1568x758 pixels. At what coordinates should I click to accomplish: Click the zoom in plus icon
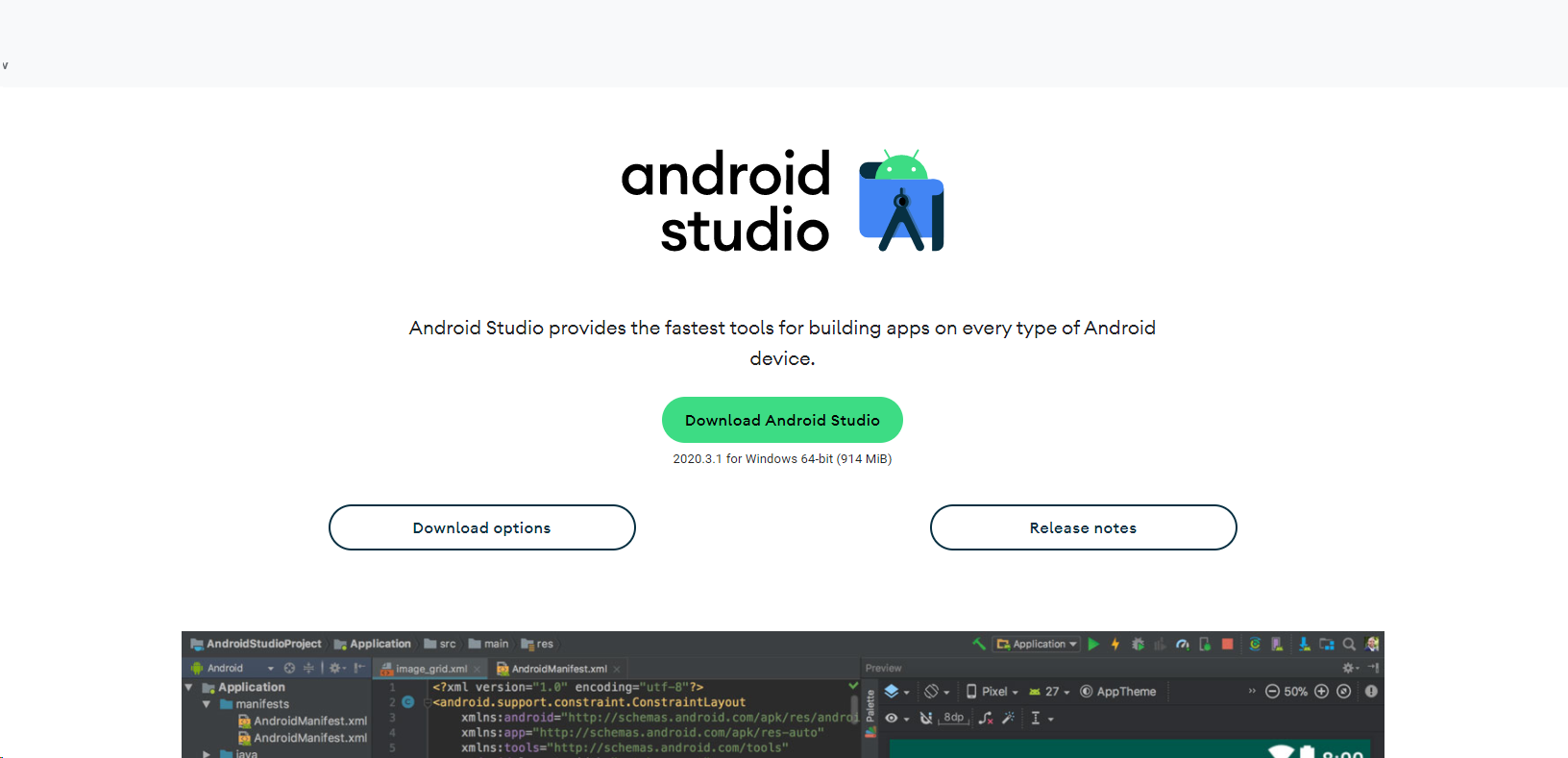[x=1321, y=691]
